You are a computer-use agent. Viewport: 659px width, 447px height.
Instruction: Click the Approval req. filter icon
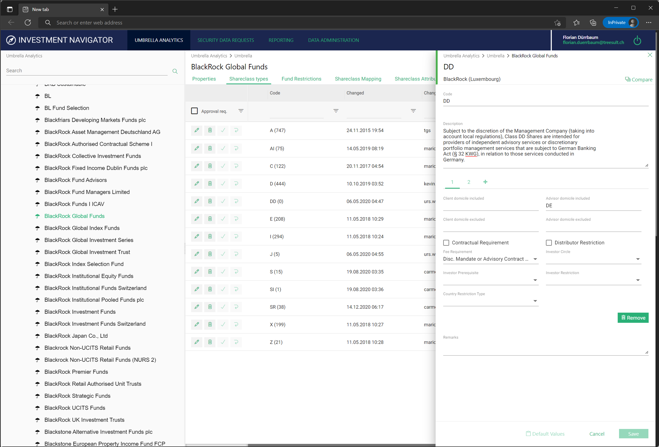pyautogui.click(x=241, y=111)
